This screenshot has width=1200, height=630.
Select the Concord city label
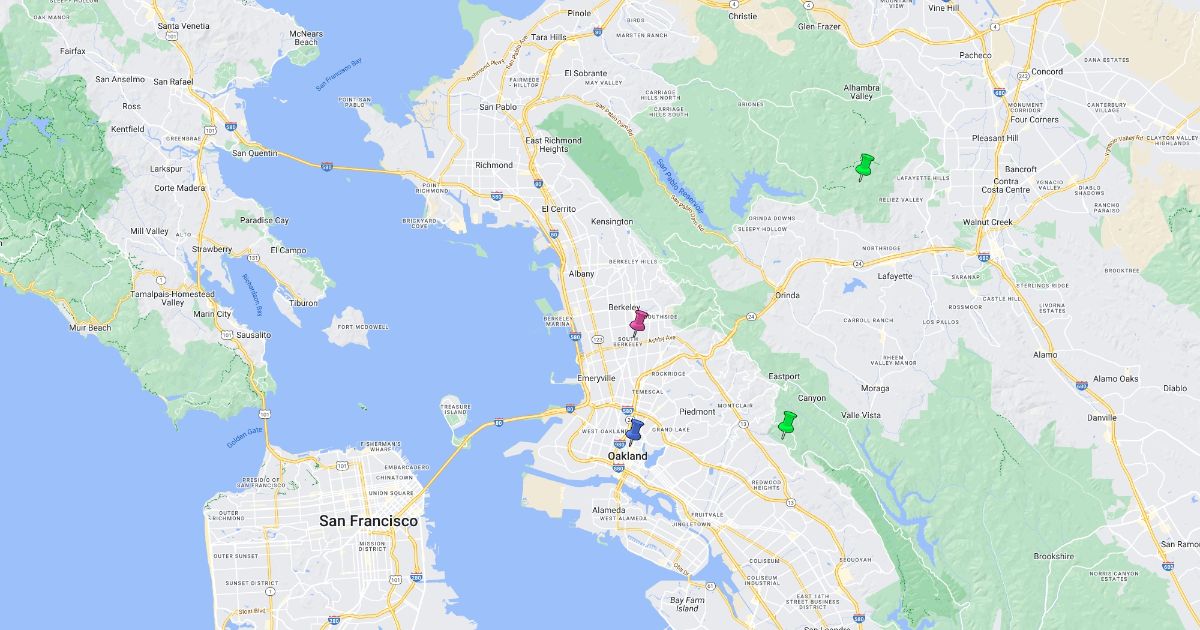tap(1047, 72)
